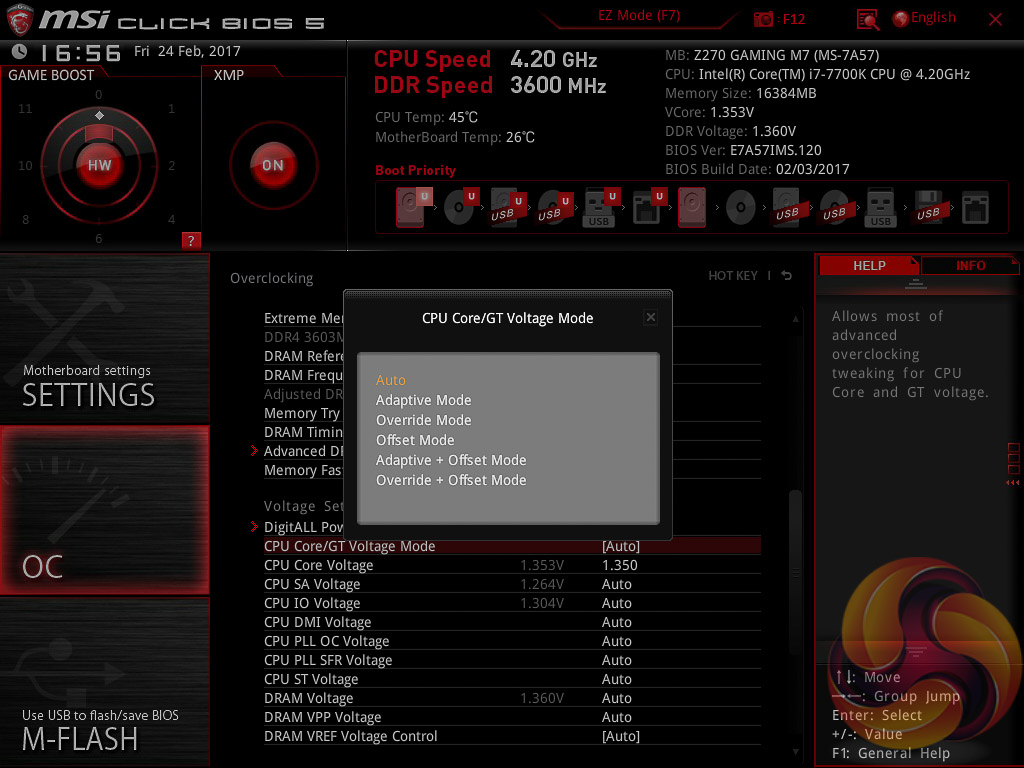The image size is (1024, 768).
Task: Click the UEFI CD/DVD boot device icon
Action: (461, 207)
